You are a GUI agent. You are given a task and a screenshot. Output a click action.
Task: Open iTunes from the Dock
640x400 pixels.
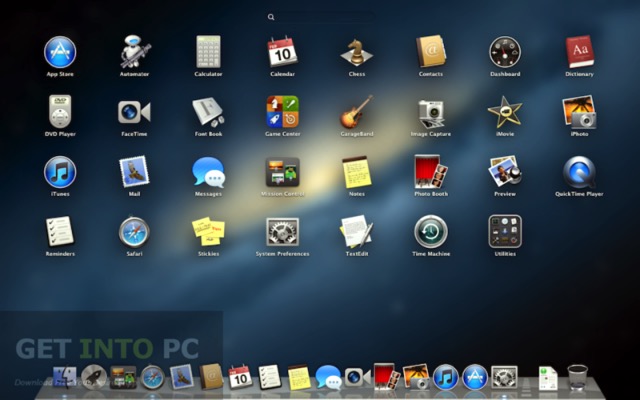point(446,377)
